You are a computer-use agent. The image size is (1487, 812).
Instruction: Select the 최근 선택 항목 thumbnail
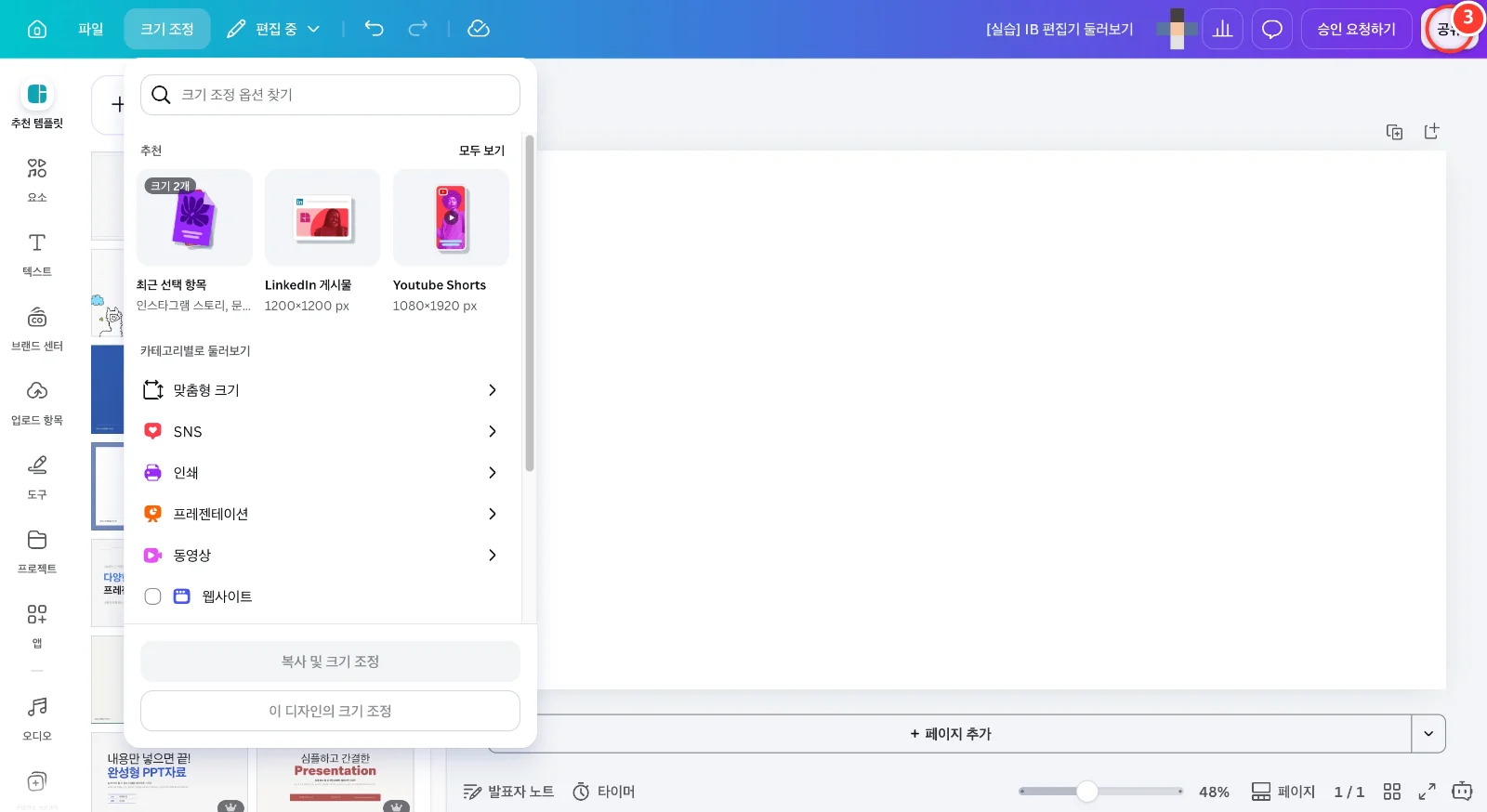[x=194, y=217]
